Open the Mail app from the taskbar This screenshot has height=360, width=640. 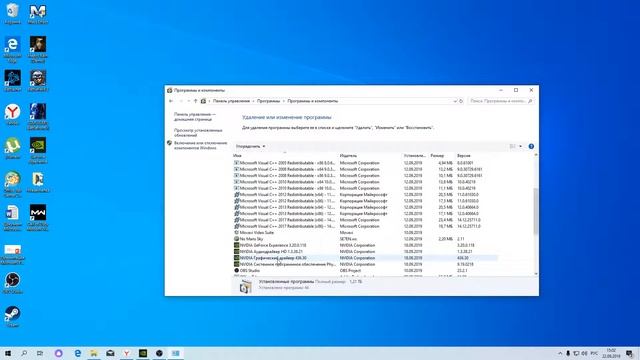click(x=110, y=353)
